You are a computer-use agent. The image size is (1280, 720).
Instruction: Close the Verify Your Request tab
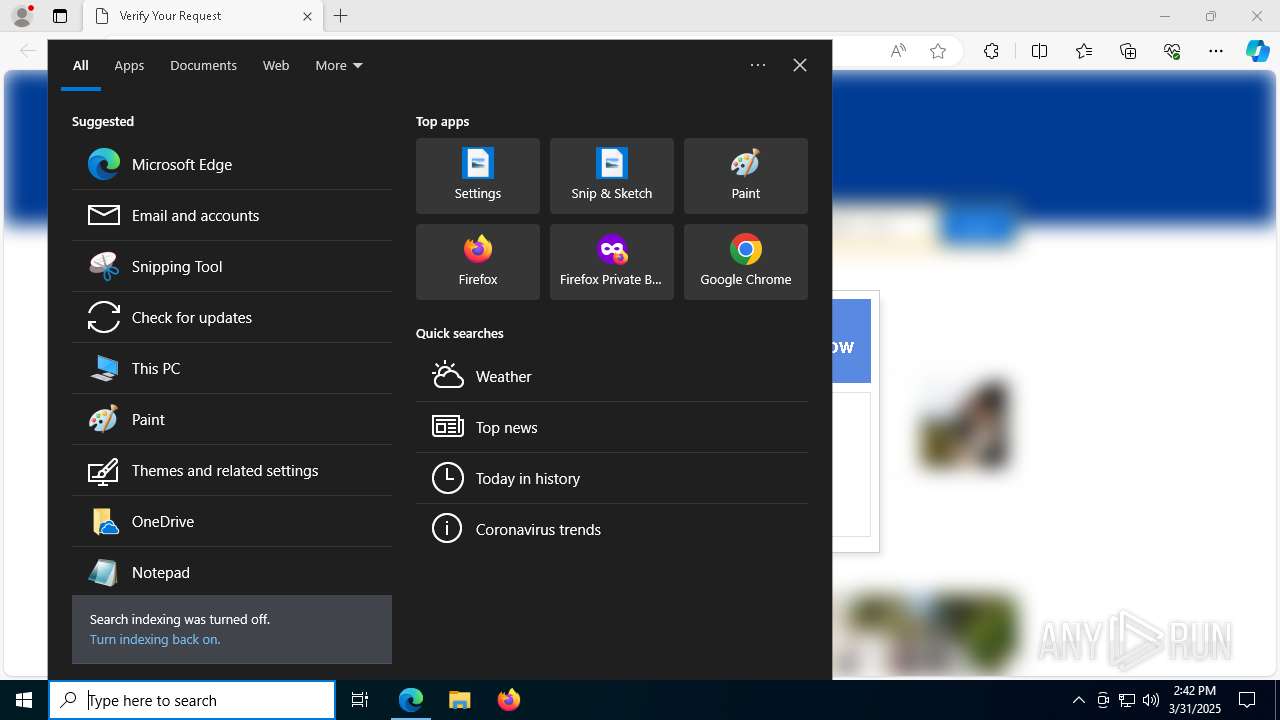tap(307, 16)
